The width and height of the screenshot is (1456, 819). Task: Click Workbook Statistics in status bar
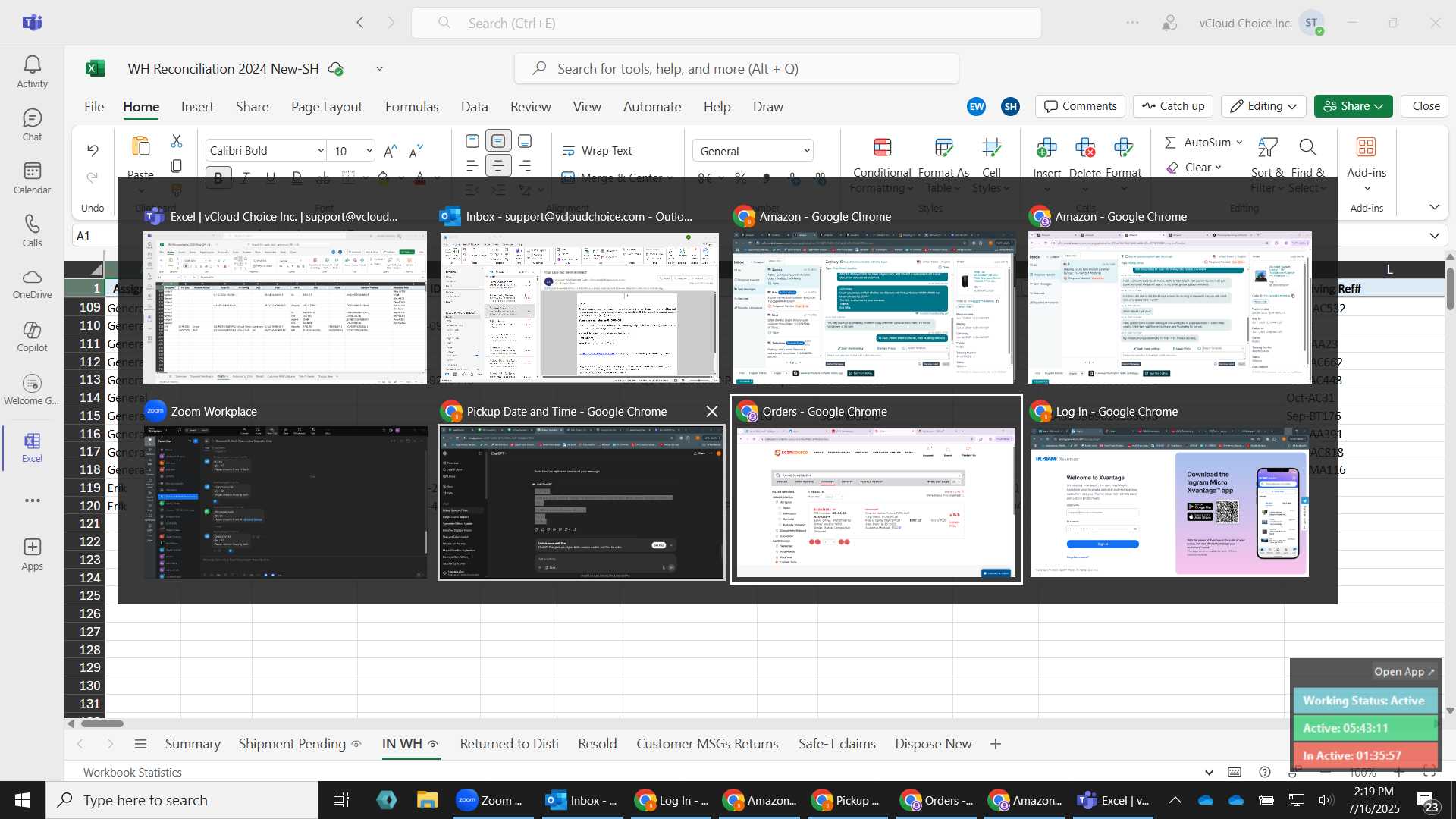(x=133, y=773)
